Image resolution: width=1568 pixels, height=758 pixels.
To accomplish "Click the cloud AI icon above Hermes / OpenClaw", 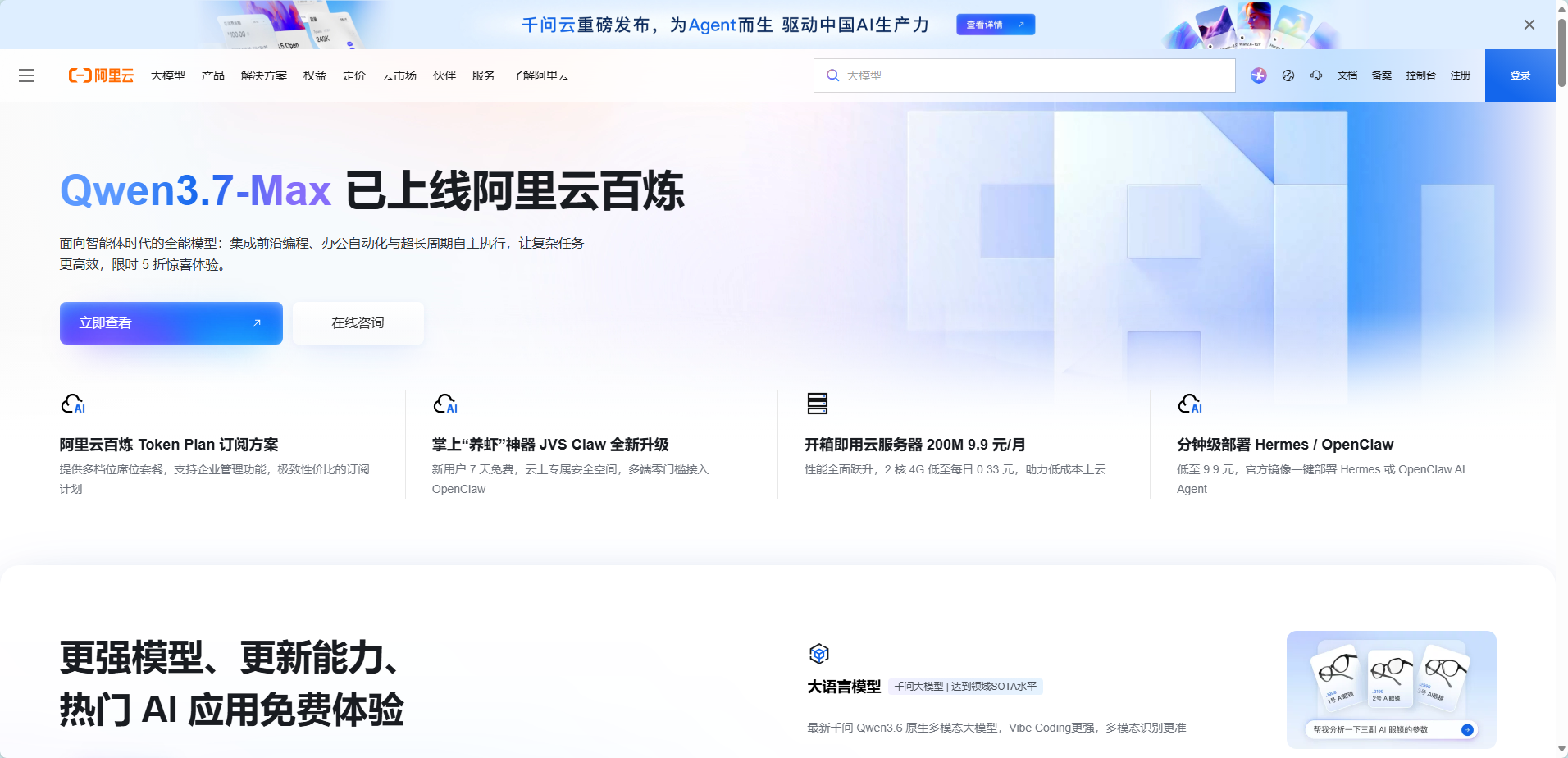I will pyautogui.click(x=1190, y=404).
